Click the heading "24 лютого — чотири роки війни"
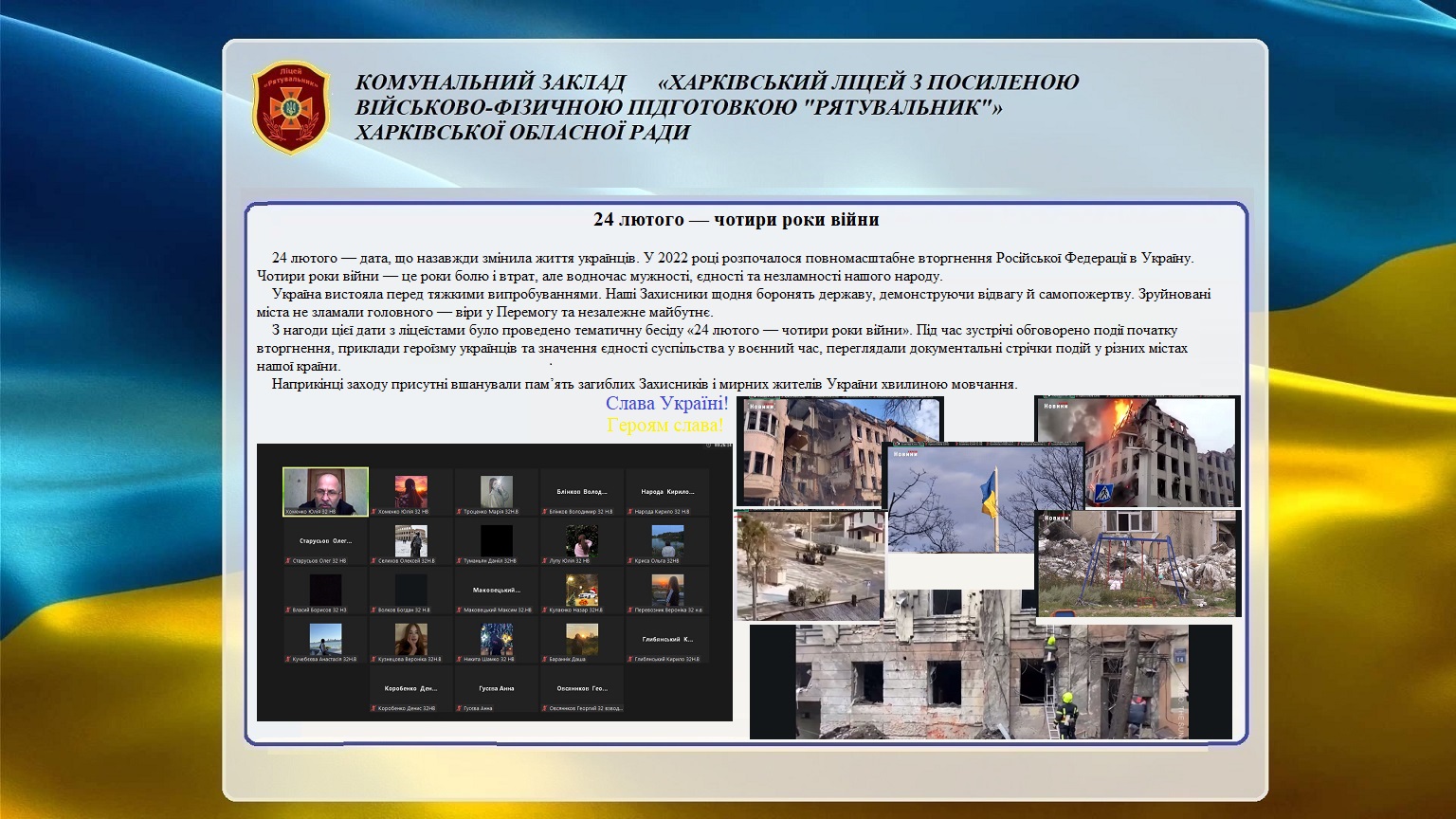Viewport: 1456px width, 819px height. click(736, 220)
